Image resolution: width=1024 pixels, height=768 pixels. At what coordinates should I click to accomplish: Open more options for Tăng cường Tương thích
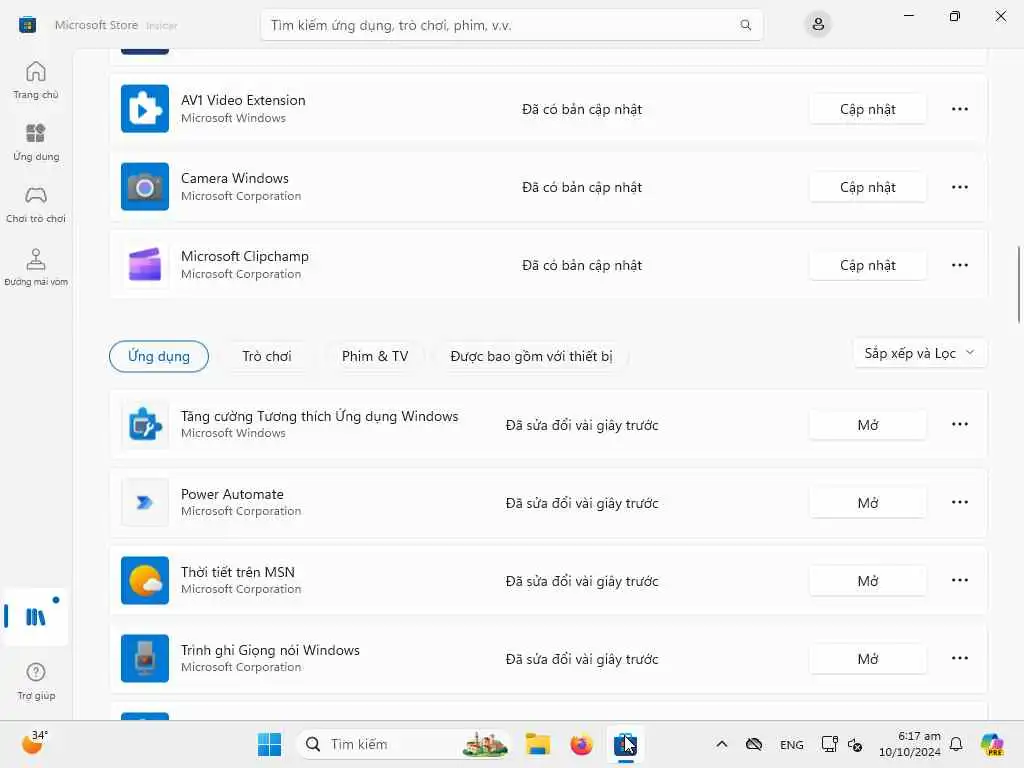click(x=959, y=424)
